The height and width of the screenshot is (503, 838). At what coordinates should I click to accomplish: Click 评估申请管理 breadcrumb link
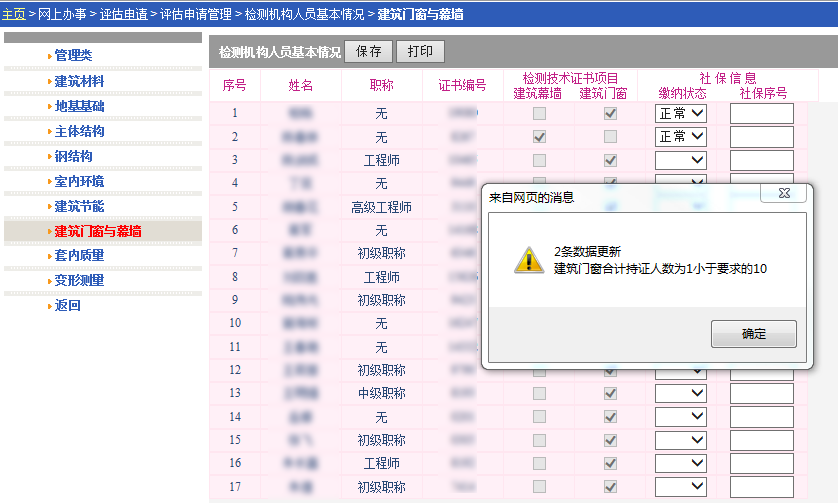point(195,14)
